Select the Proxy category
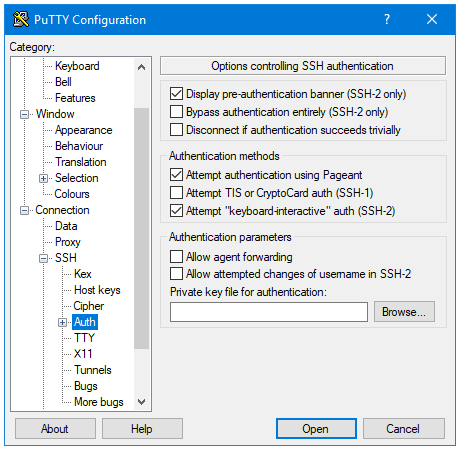The image size is (459, 449). click(68, 242)
